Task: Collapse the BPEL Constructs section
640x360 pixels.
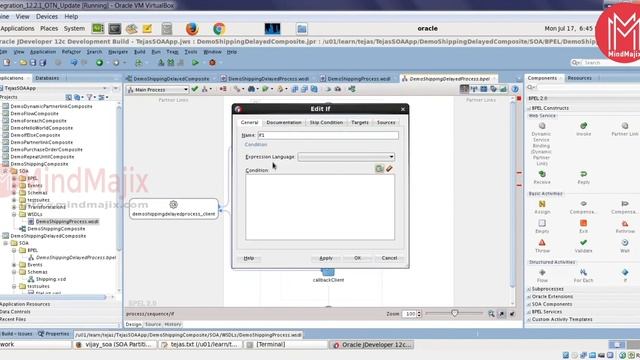Action: (x=529, y=108)
